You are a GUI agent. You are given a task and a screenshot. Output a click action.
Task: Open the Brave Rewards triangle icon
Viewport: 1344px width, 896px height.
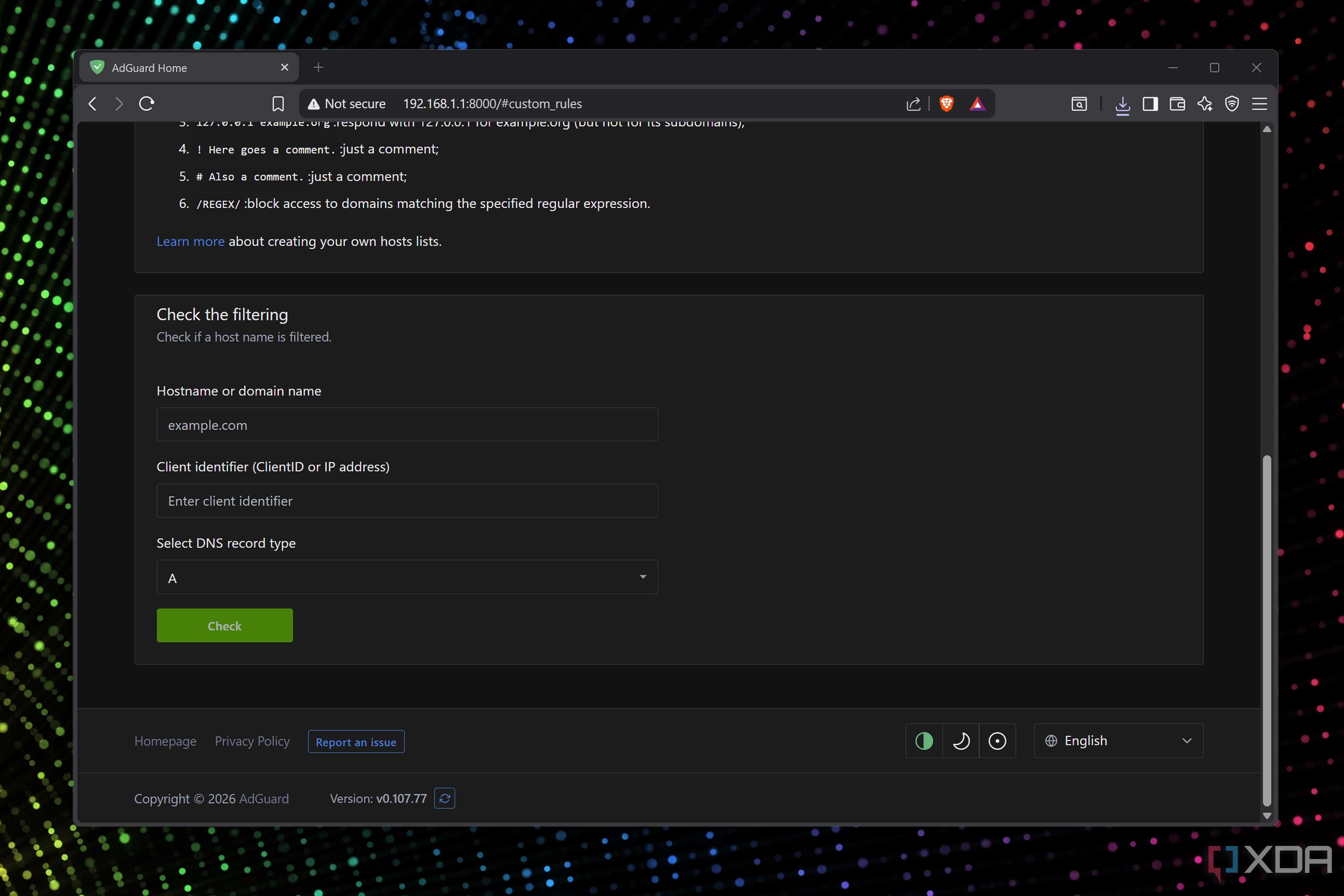pos(977,103)
